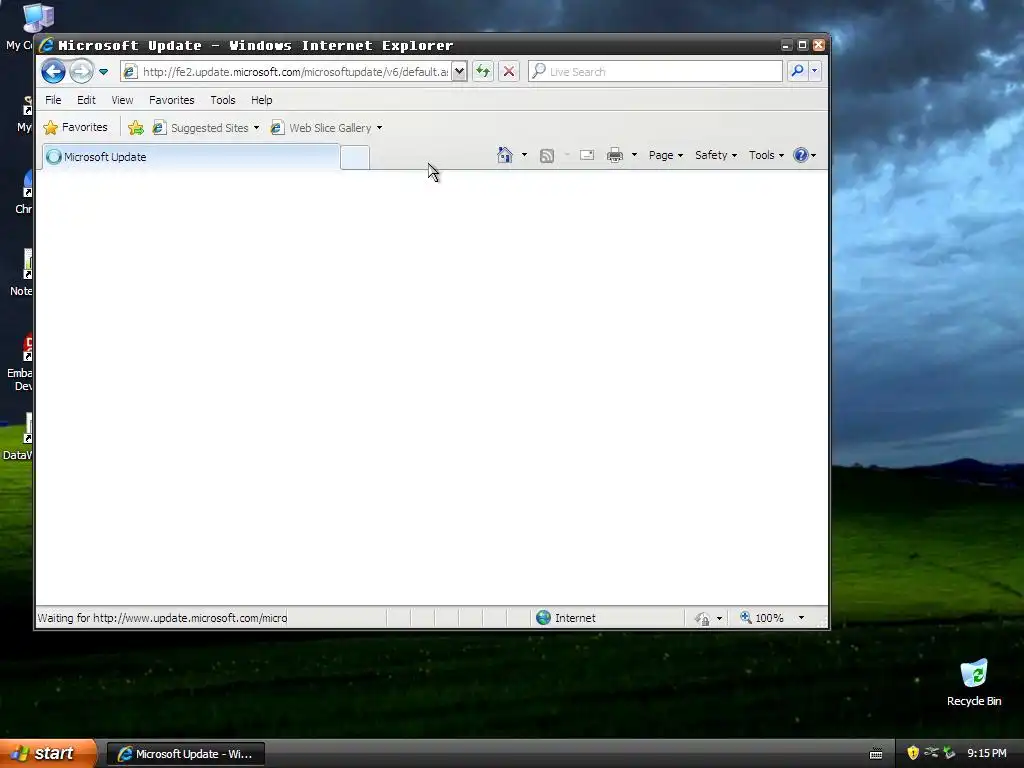The width and height of the screenshot is (1024, 768).
Task: Expand the zoom level dropdown arrow
Action: (801, 618)
